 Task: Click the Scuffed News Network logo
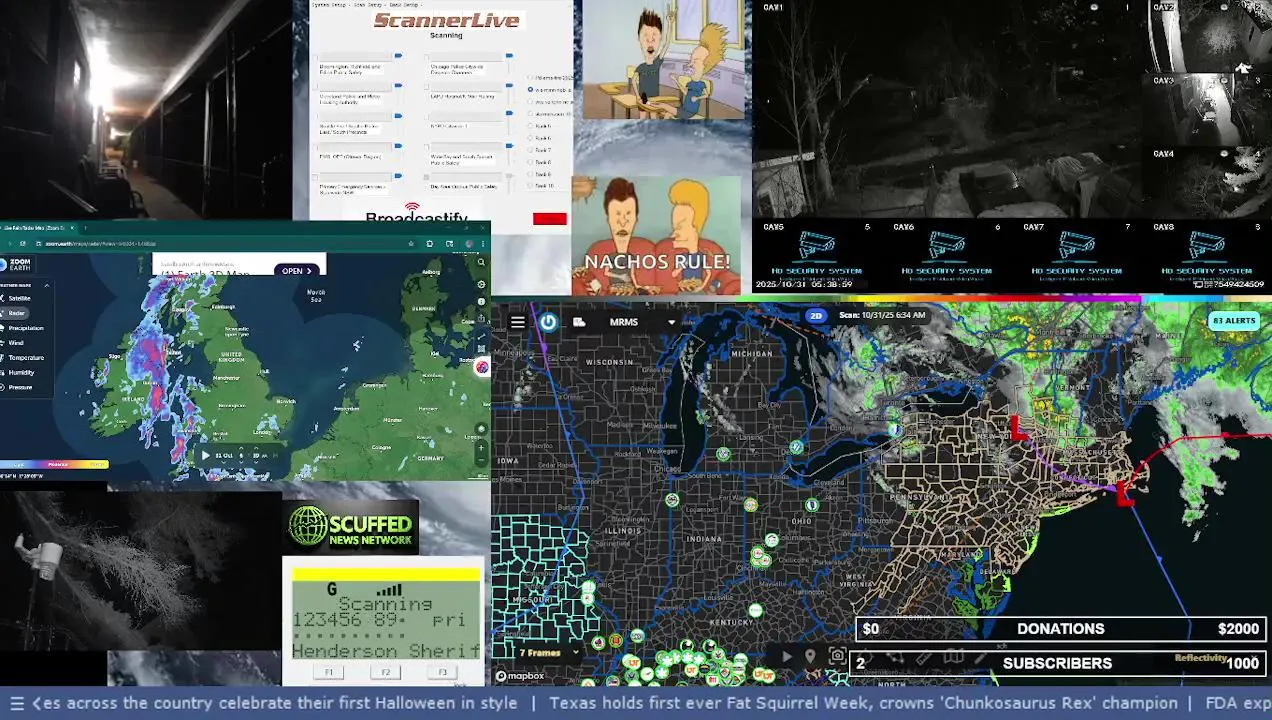351,527
